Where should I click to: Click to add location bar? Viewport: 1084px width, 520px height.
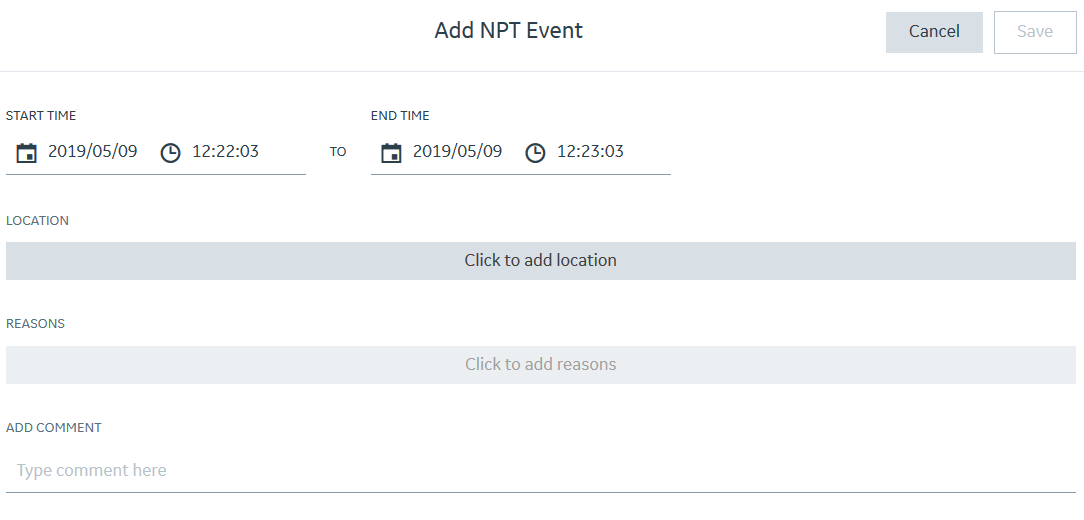coord(541,261)
